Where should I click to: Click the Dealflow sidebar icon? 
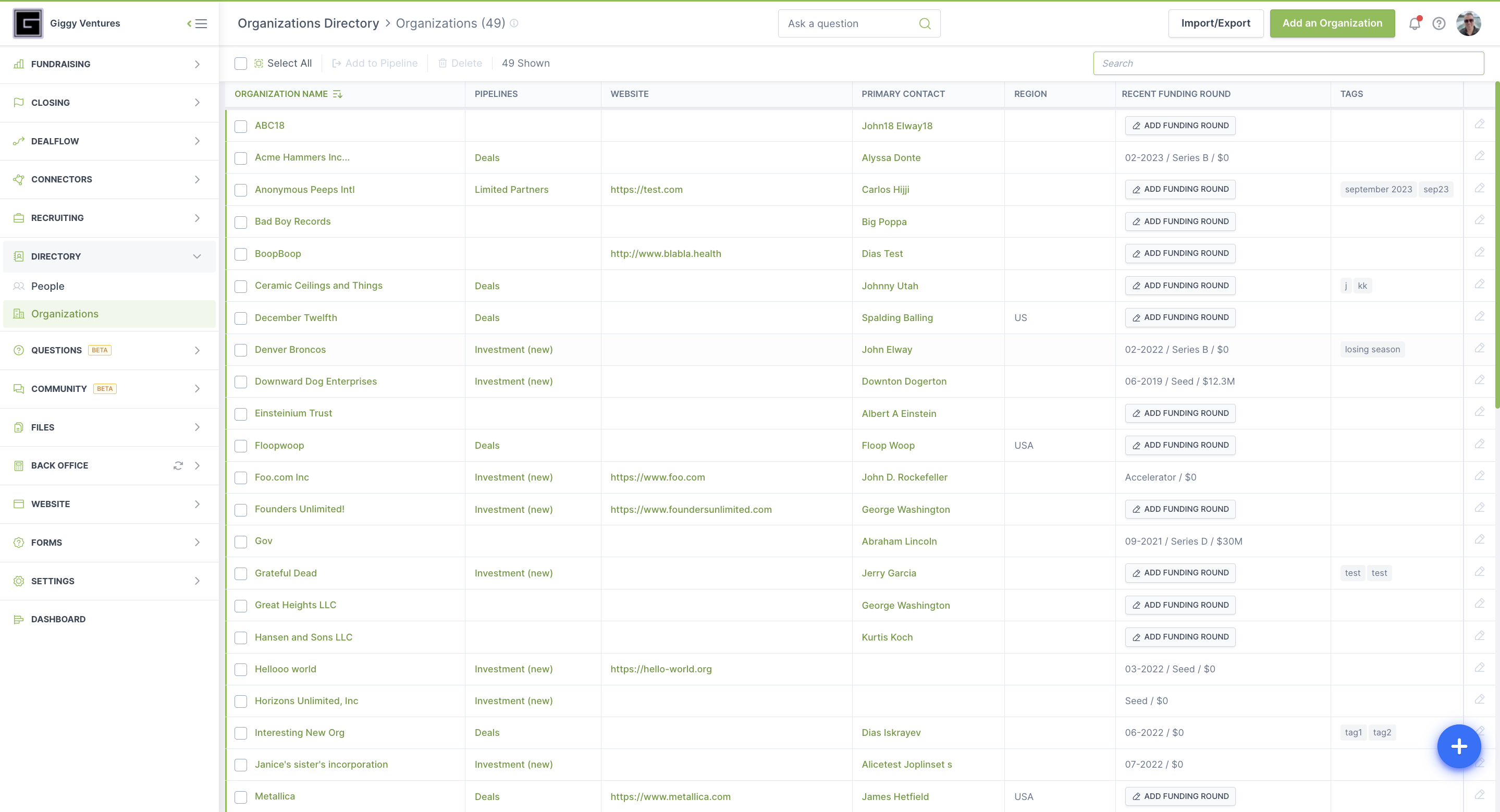pyautogui.click(x=19, y=141)
